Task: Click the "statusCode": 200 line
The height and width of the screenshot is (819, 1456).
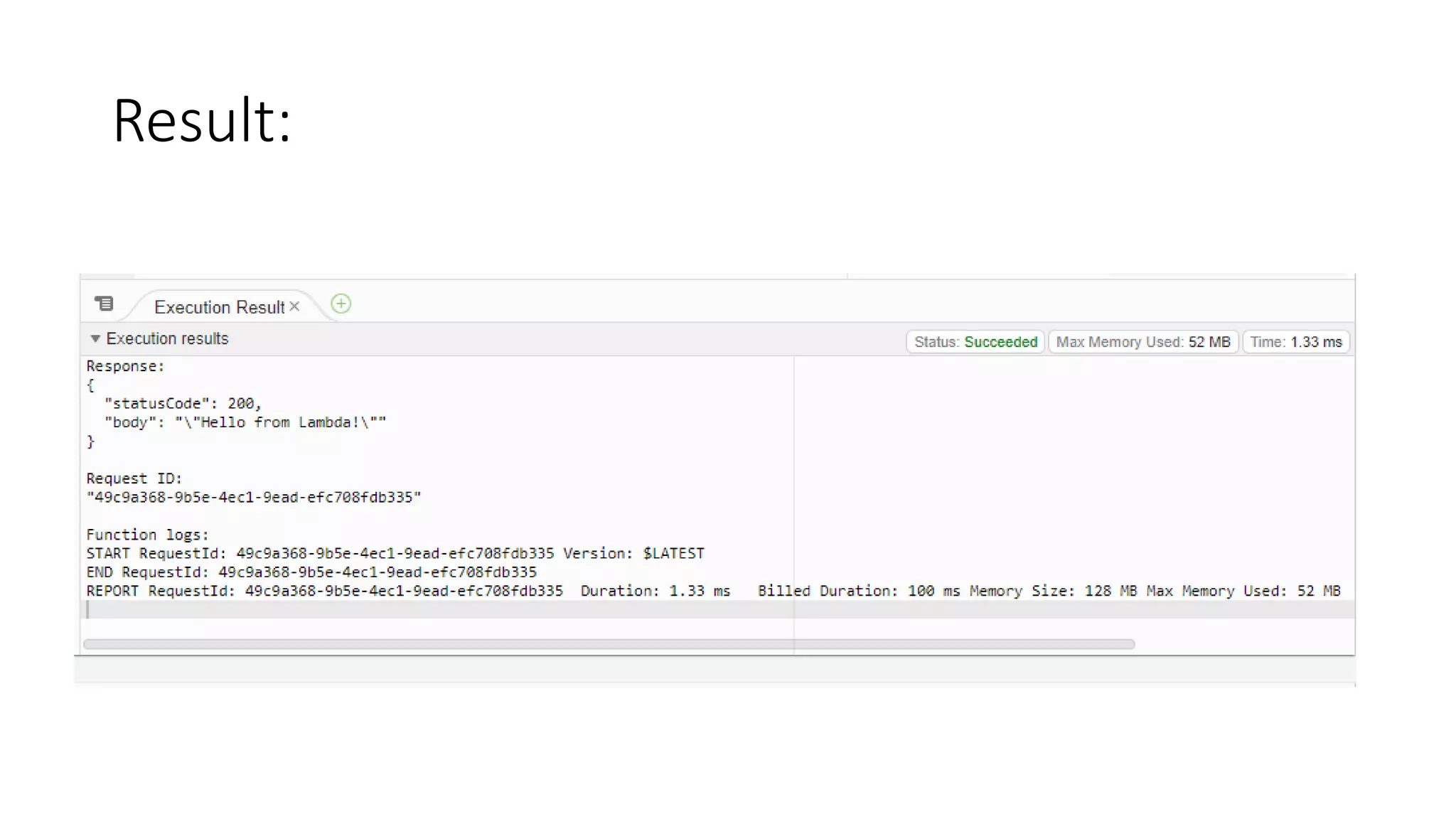Action: click(x=183, y=404)
